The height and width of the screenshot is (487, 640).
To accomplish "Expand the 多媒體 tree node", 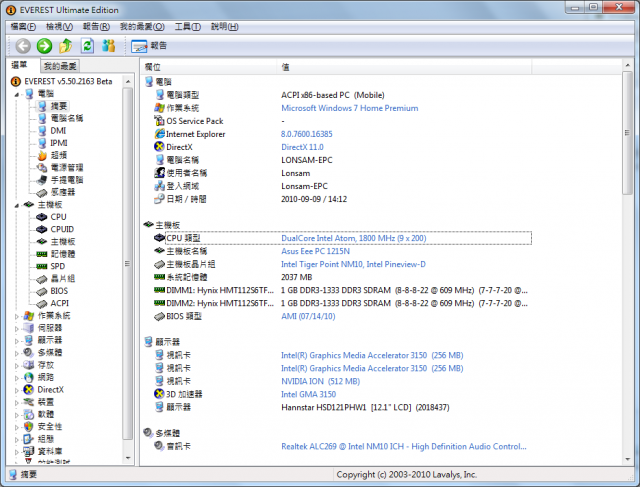I will pyautogui.click(x=16, y=353).
